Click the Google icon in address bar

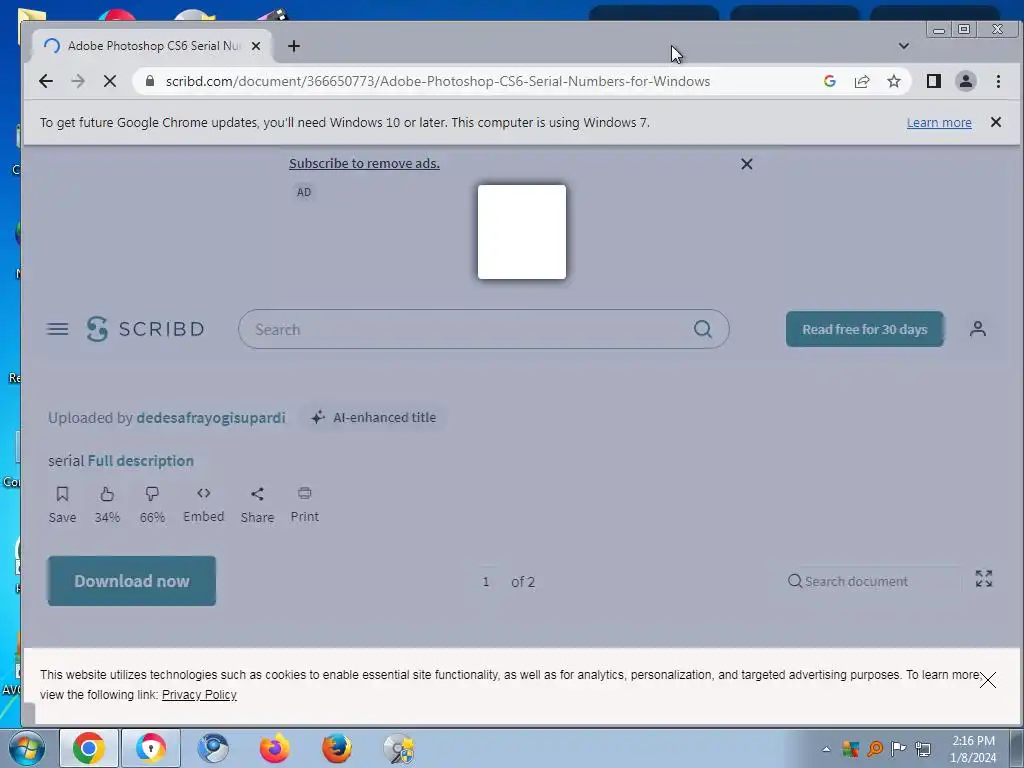pyautogui.click(x=829, y=81)
